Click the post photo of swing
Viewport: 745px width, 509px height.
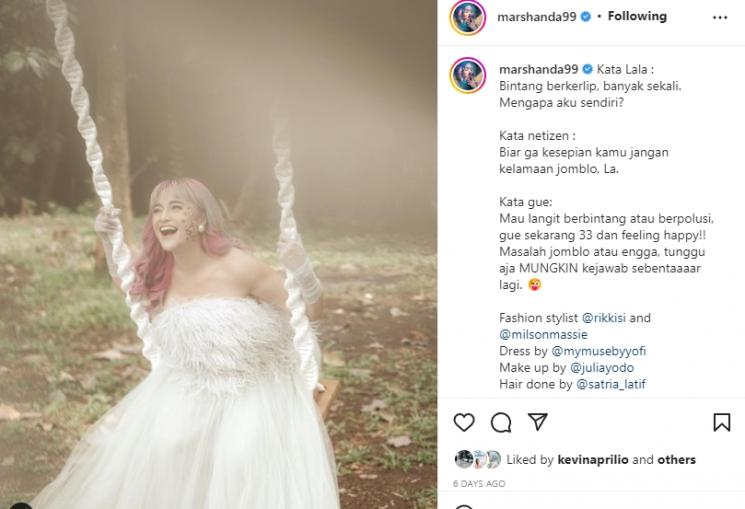(219, 254)
